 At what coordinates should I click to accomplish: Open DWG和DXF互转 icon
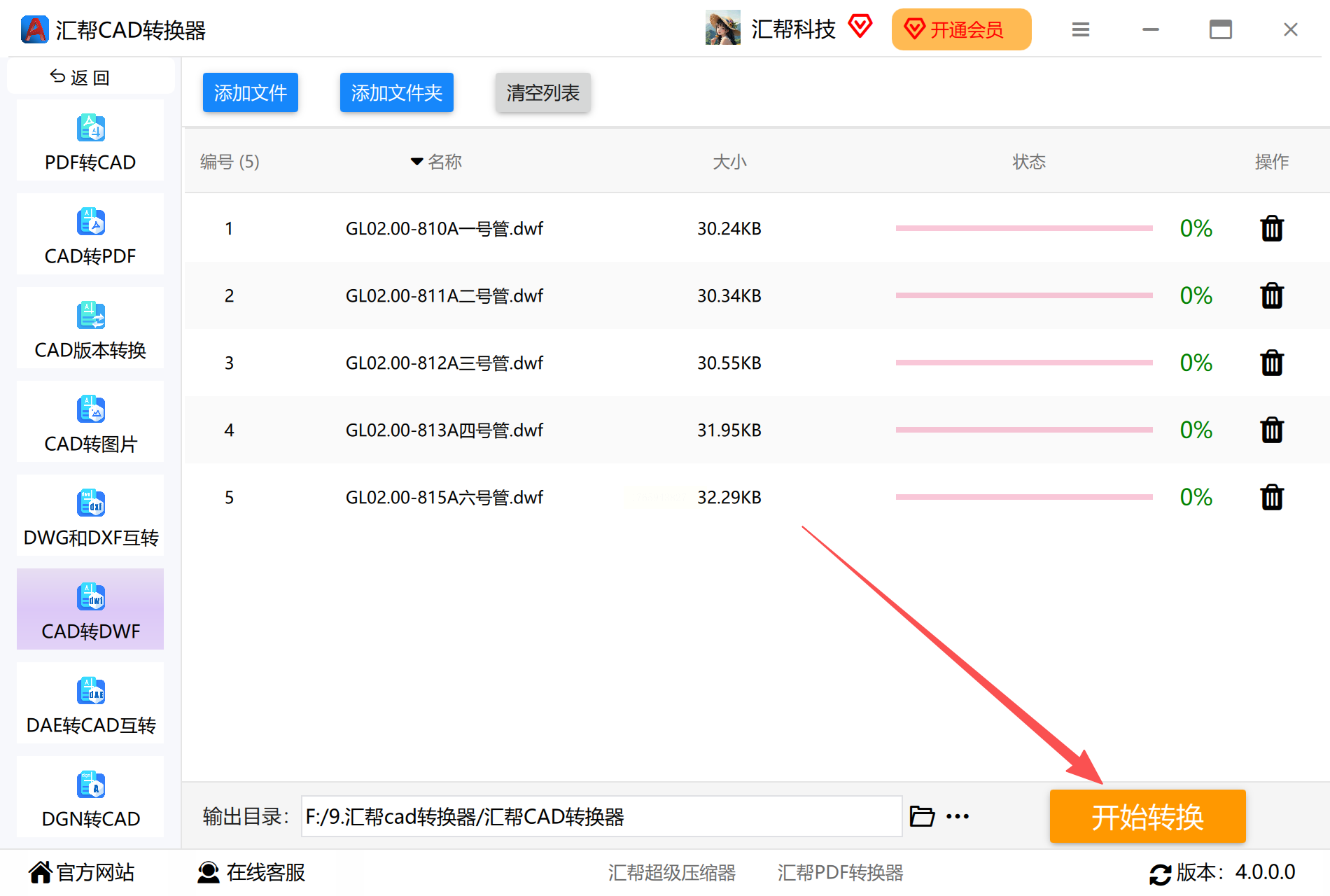pos(91,503)
